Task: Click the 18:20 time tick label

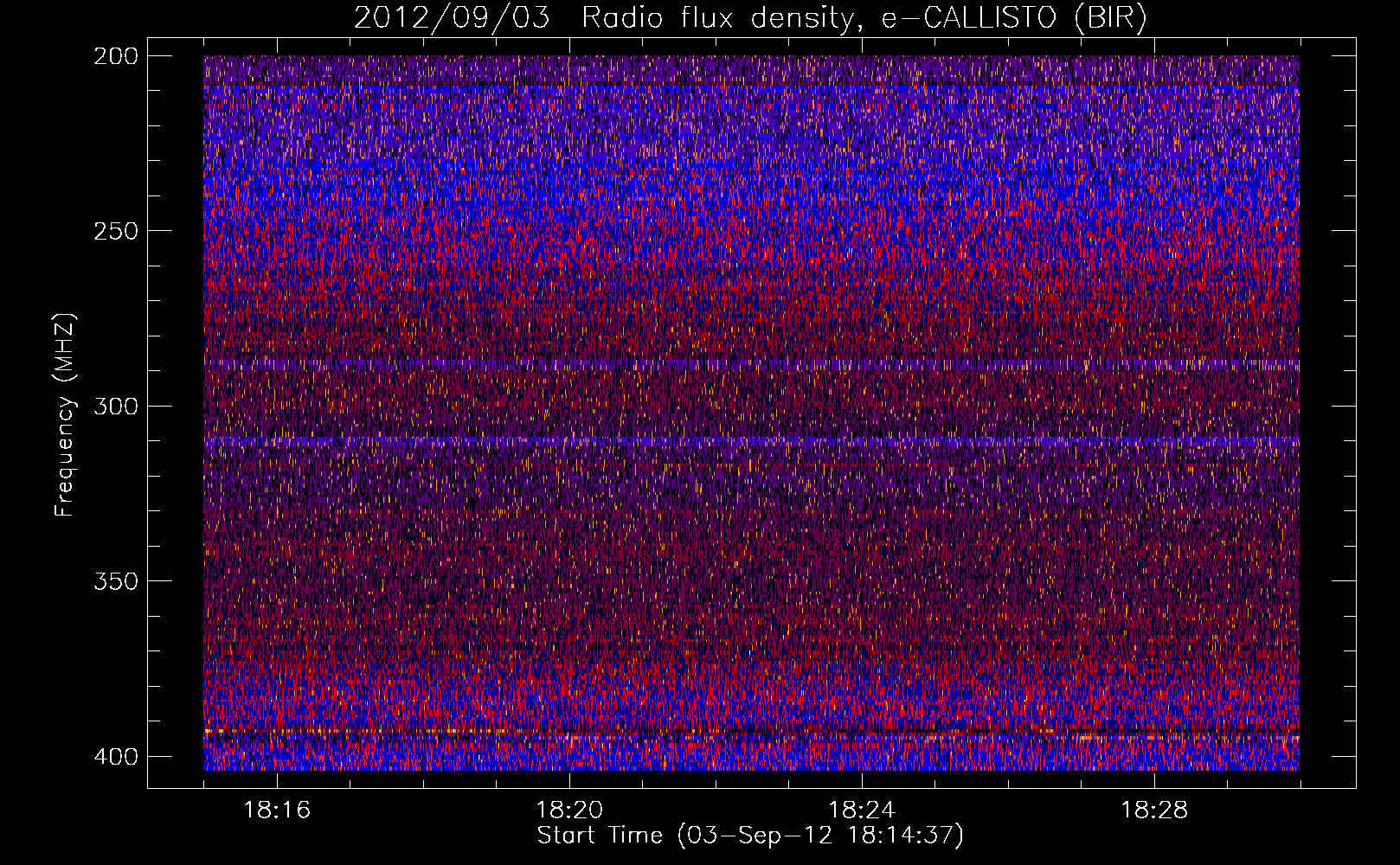Action: point(569,811)
